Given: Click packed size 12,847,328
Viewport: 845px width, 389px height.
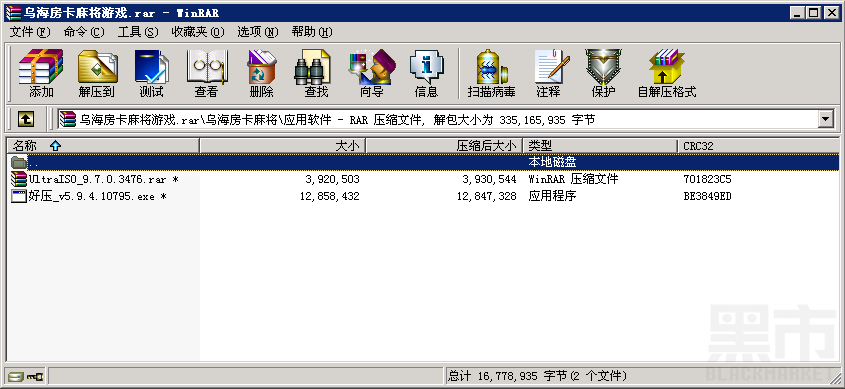Looking at the screenshot, I should 486,197.
